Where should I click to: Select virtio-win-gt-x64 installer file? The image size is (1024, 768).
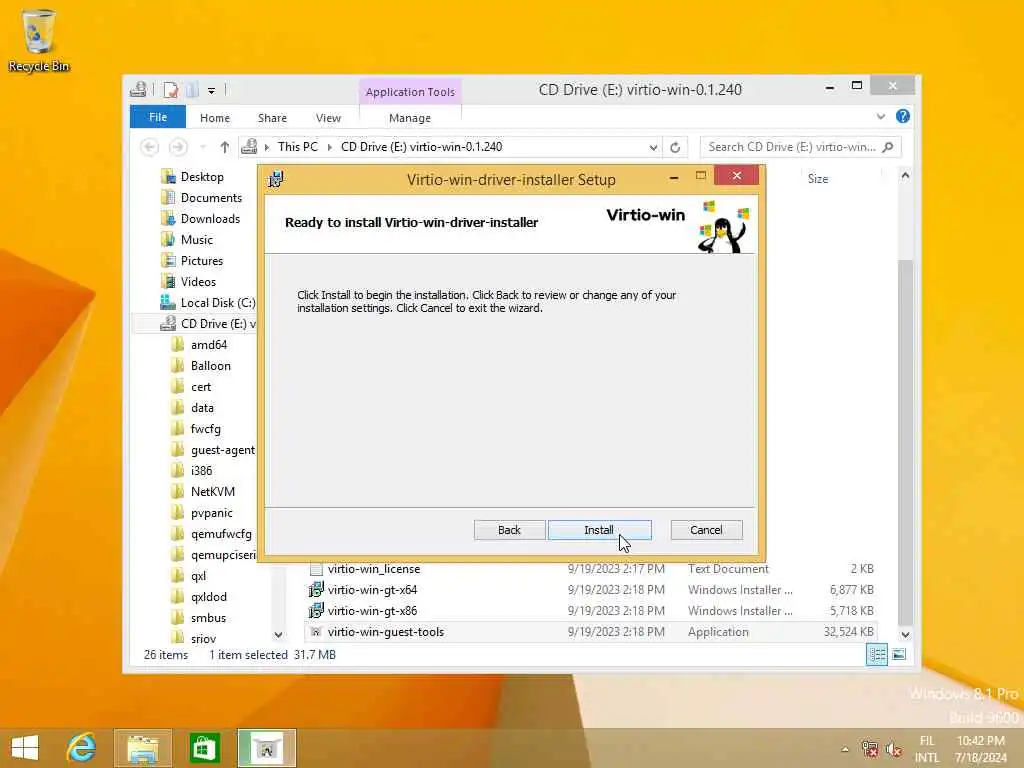[x=372, y=590]
